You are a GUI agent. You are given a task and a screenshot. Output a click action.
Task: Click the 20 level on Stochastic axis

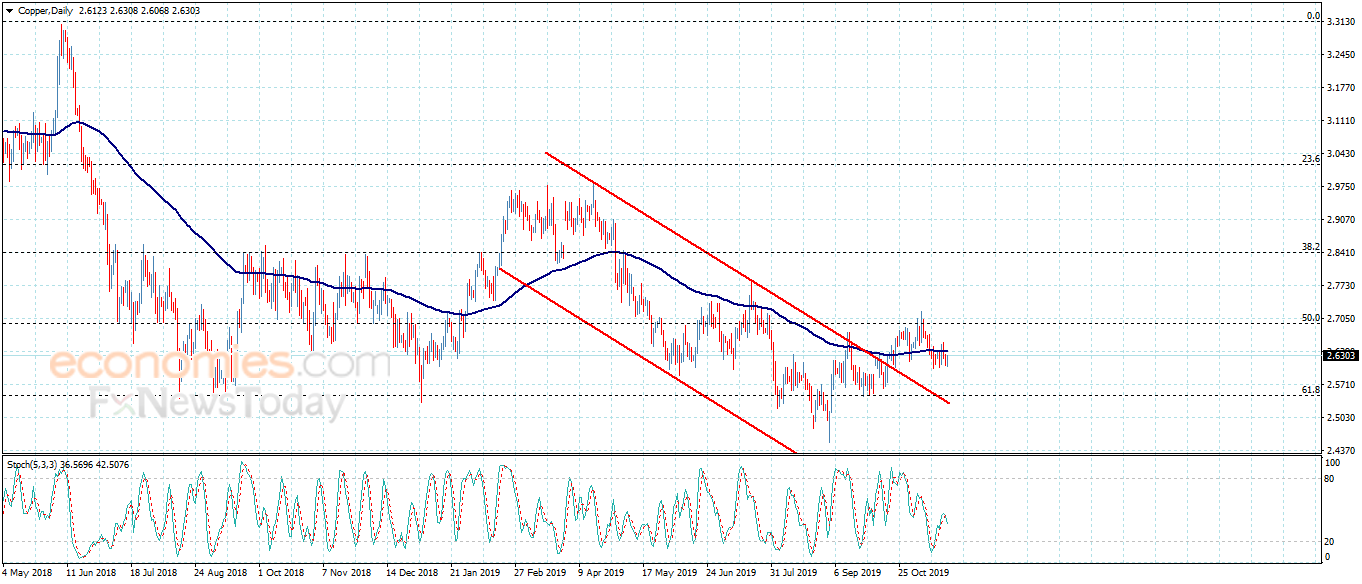1330,541
